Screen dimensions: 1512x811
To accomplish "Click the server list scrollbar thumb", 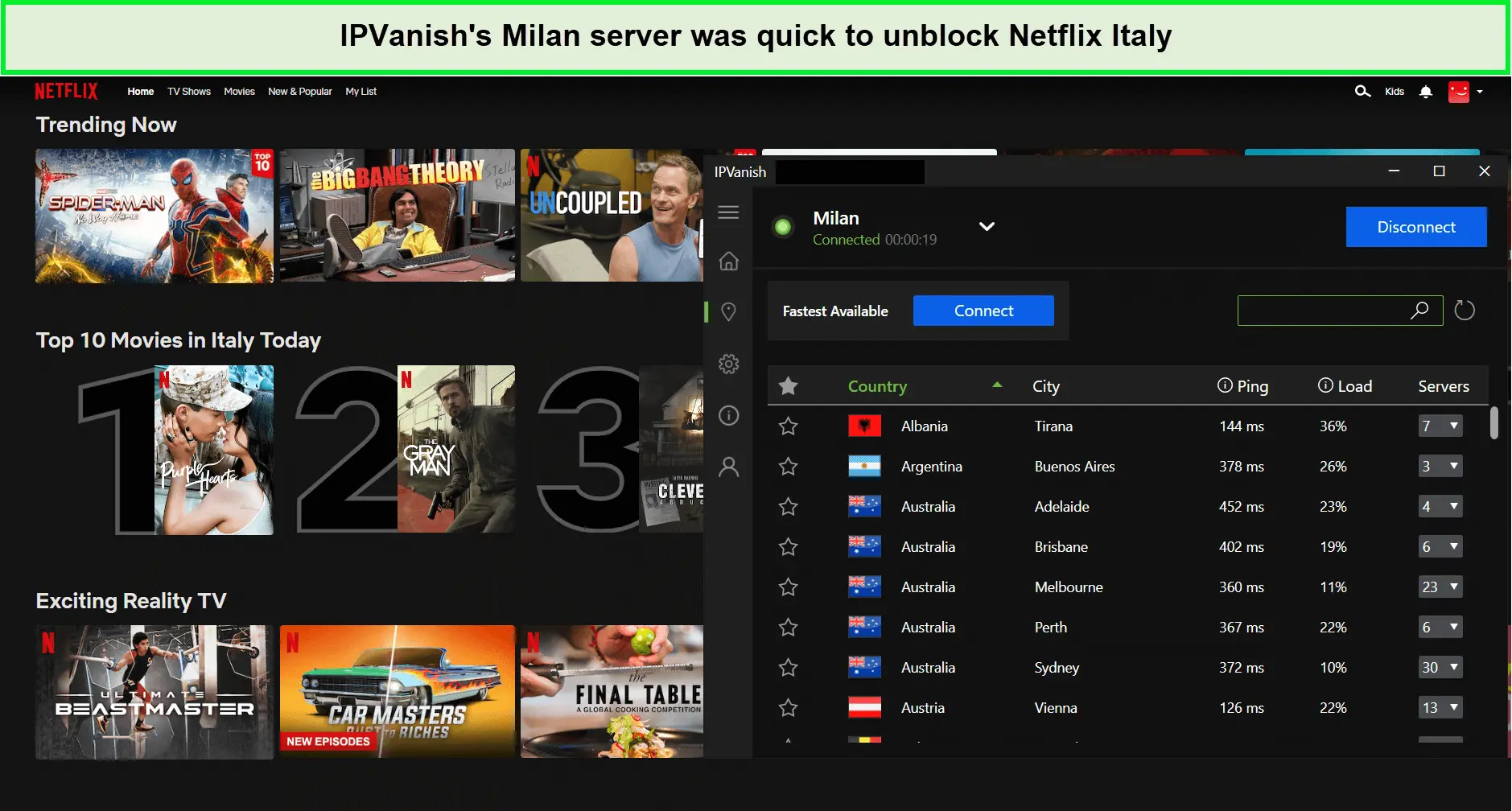I will pos(1493,422).
